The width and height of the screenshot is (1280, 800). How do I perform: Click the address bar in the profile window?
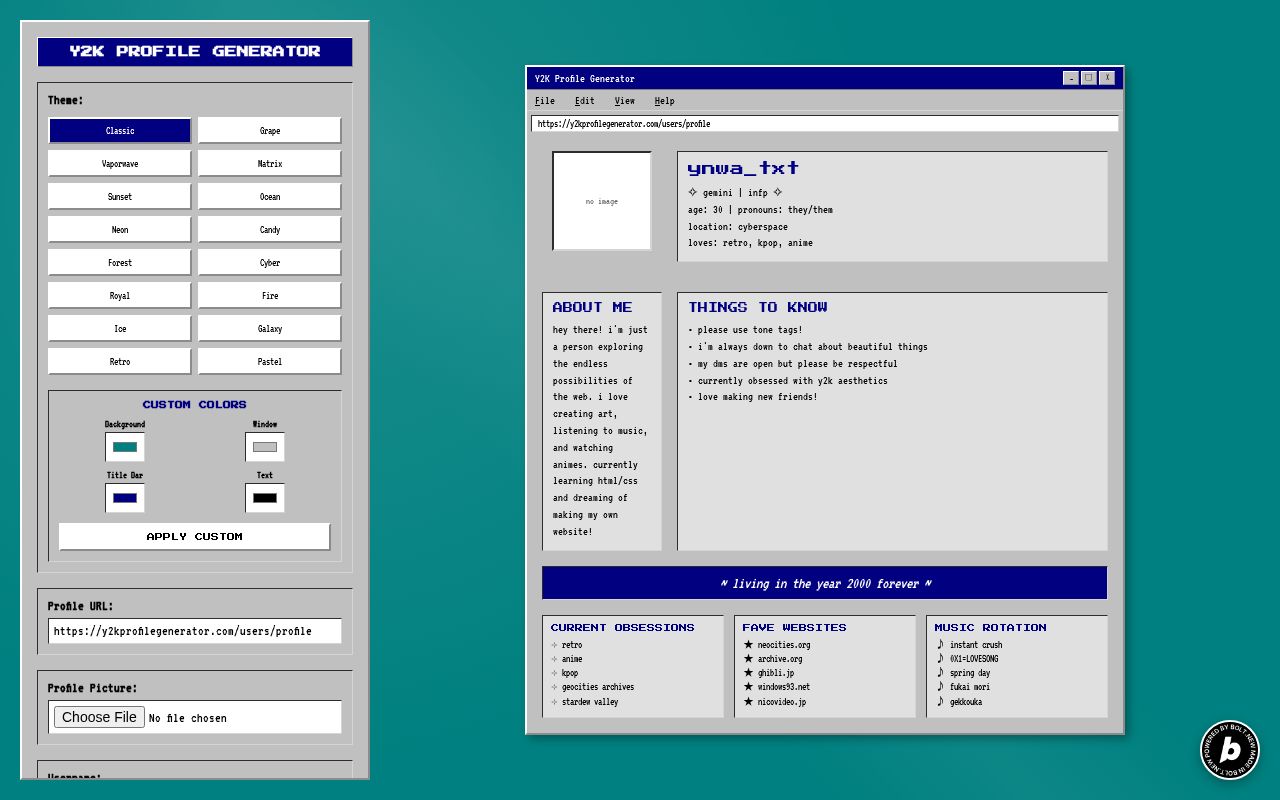(825, 124)
